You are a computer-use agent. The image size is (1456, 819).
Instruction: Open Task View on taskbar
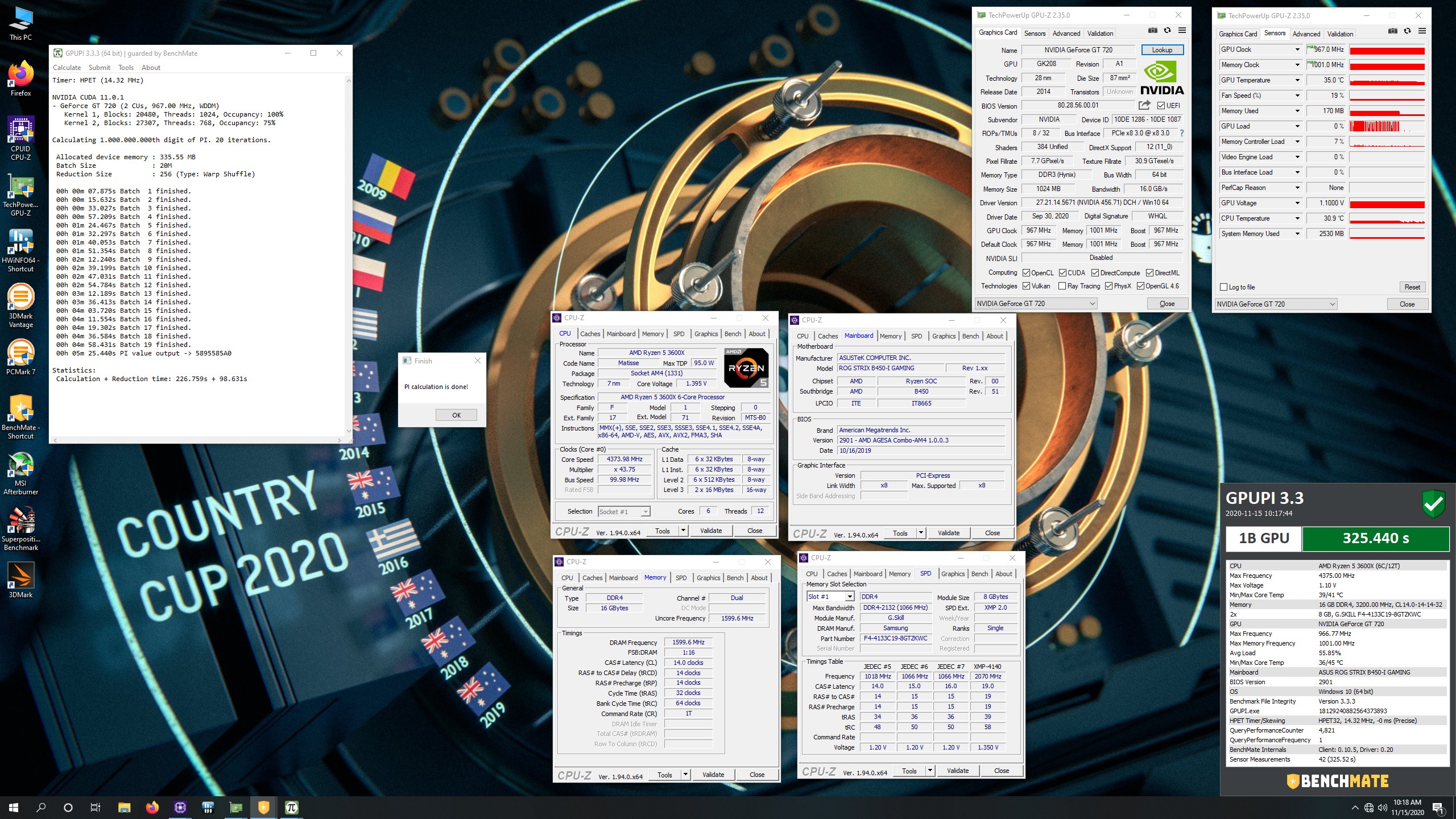coord(96,807)
